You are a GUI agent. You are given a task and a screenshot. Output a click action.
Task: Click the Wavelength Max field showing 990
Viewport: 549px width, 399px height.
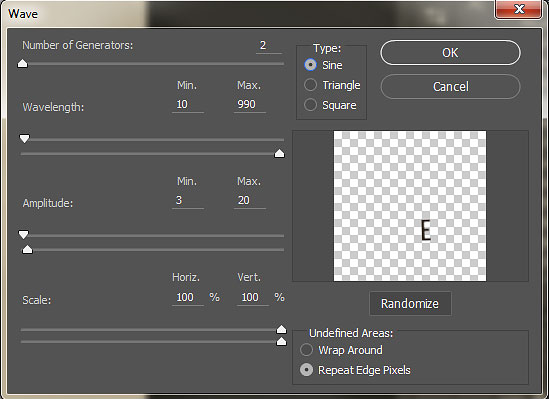pos(250,104)
